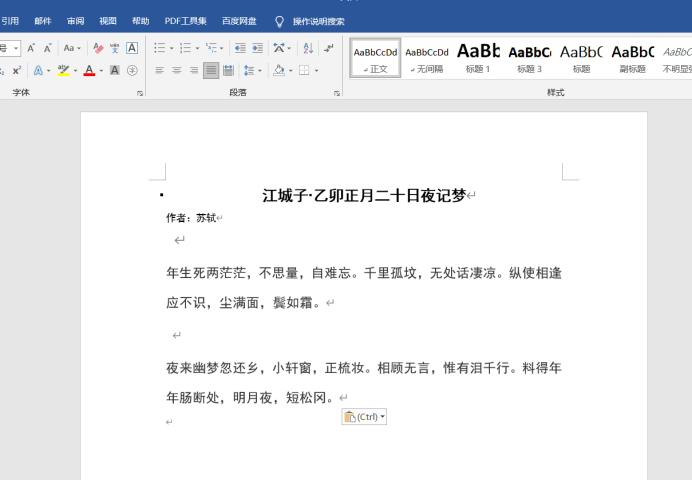
Task: Click the Enclose Characters icon
Action: pyautogui.click(x=132, y=71)
